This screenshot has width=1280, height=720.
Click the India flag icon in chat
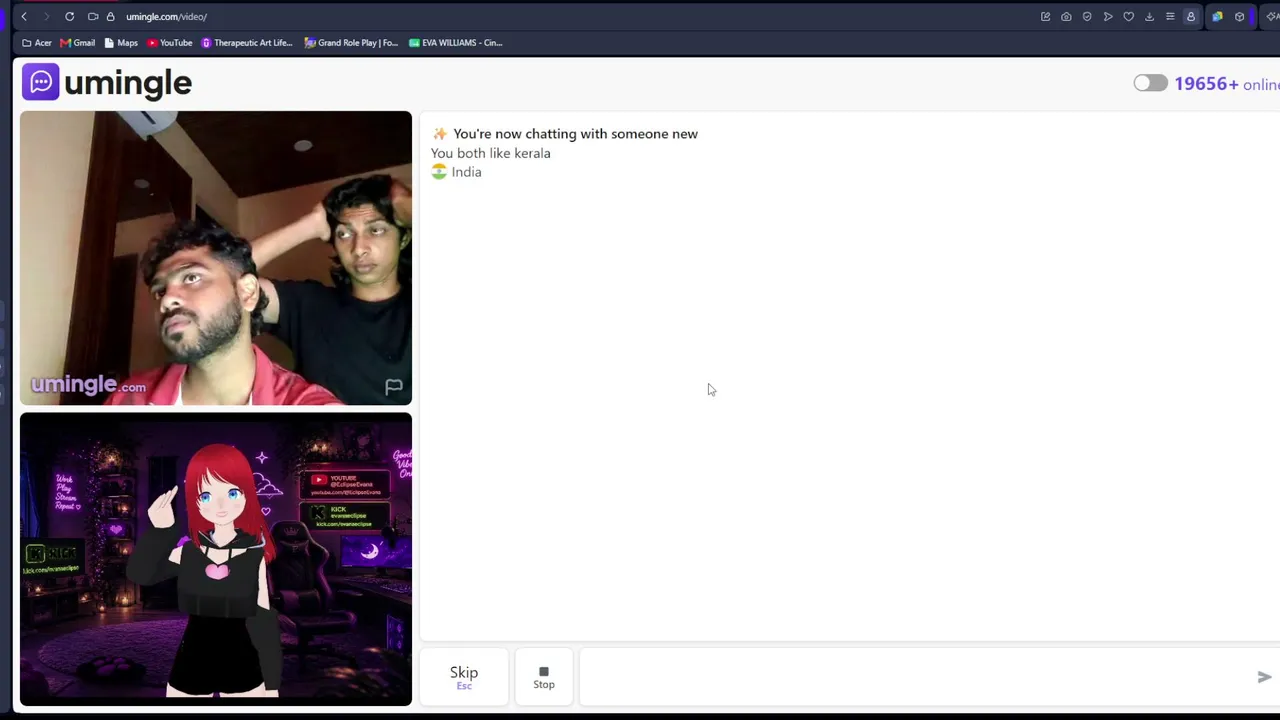439,172
